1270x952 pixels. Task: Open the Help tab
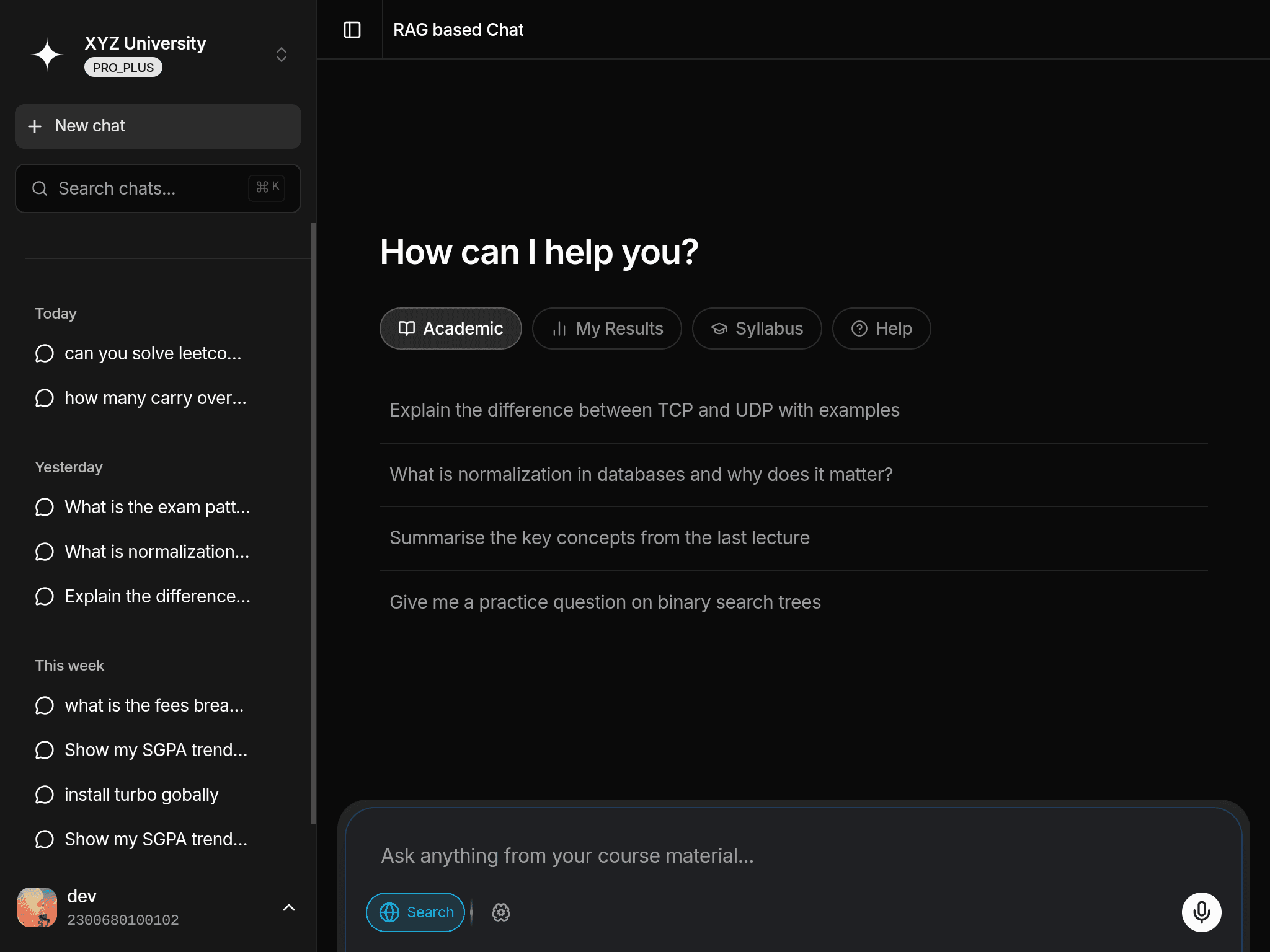coord(881,328)
